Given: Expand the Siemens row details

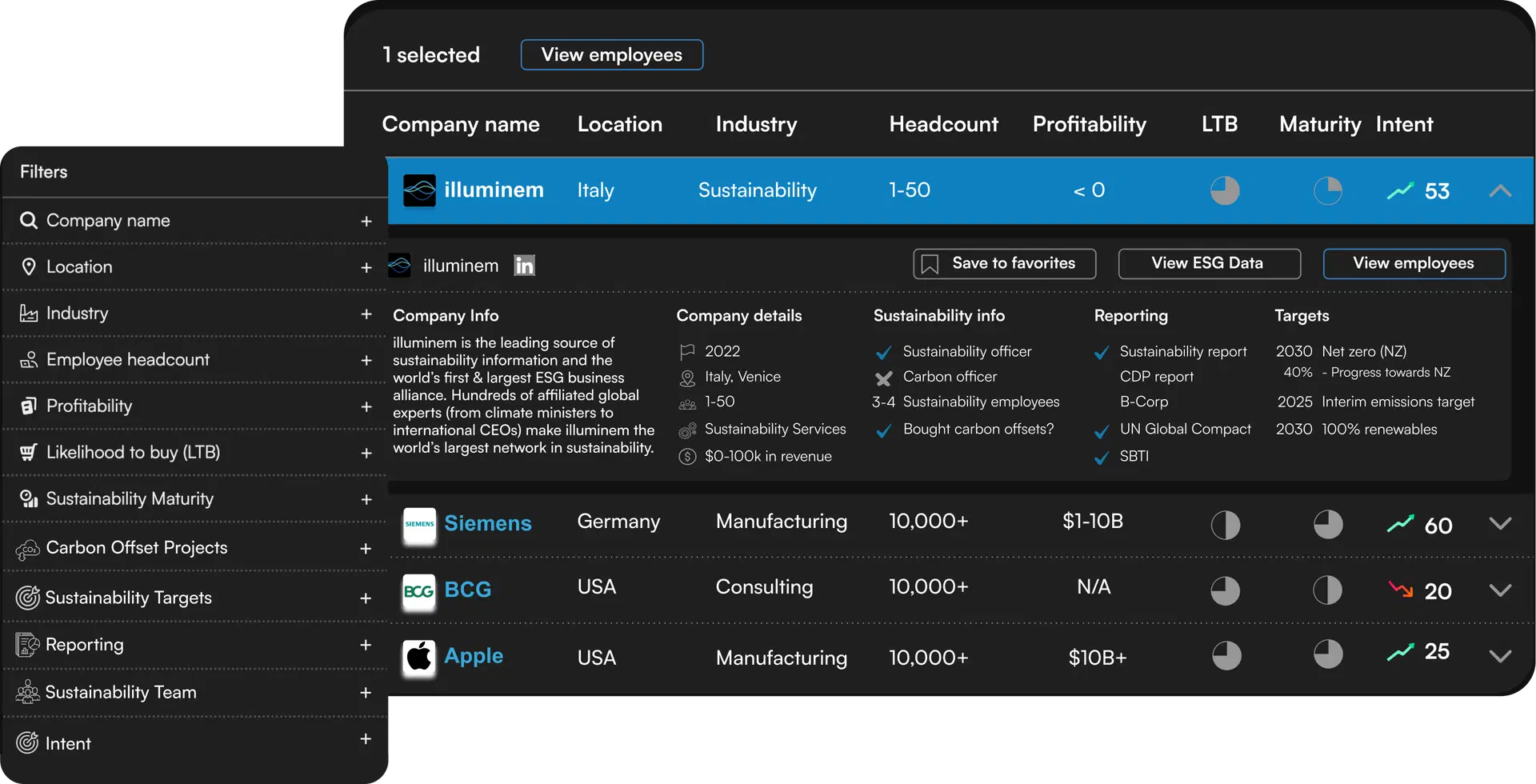Looking at the screenshot, I should [x=1500, y=523].
